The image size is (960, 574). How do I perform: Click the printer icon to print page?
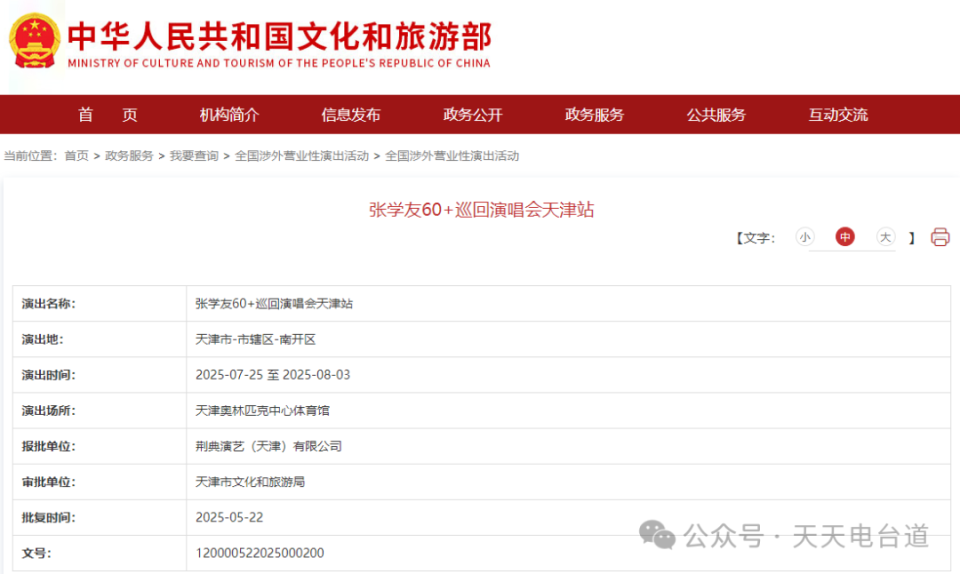[940, 237]
